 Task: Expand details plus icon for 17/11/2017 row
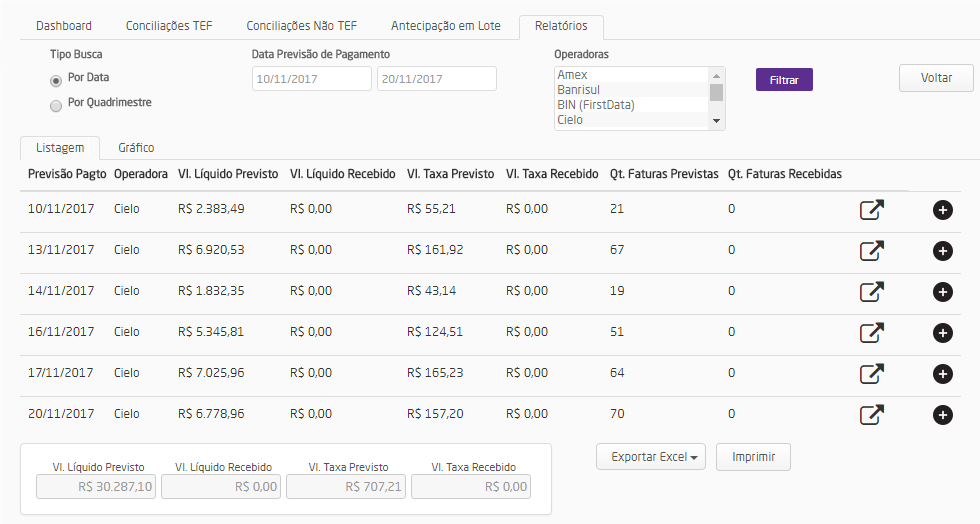[x=942, y=374]
